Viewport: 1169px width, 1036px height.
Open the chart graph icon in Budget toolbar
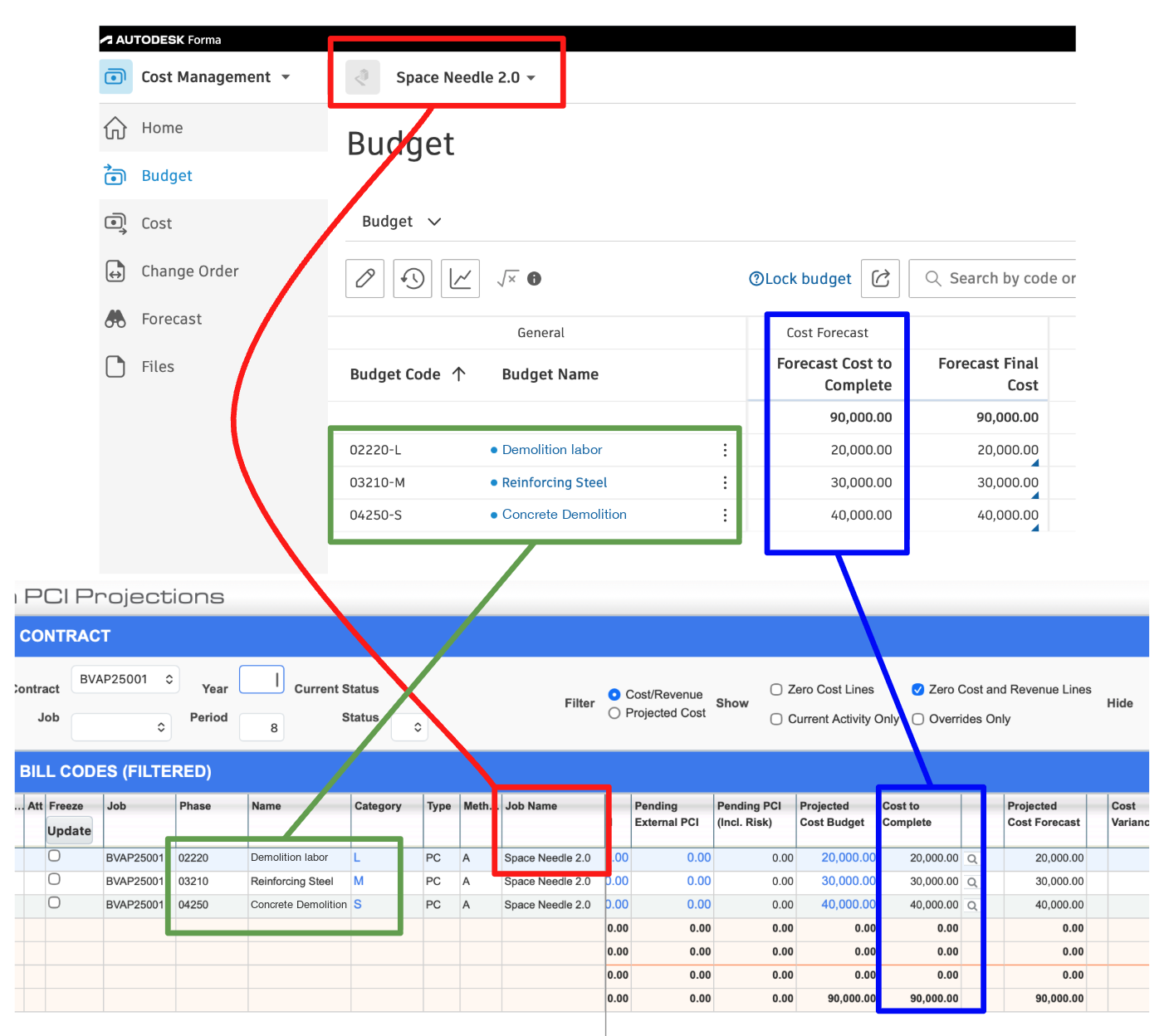pos(461,278)
